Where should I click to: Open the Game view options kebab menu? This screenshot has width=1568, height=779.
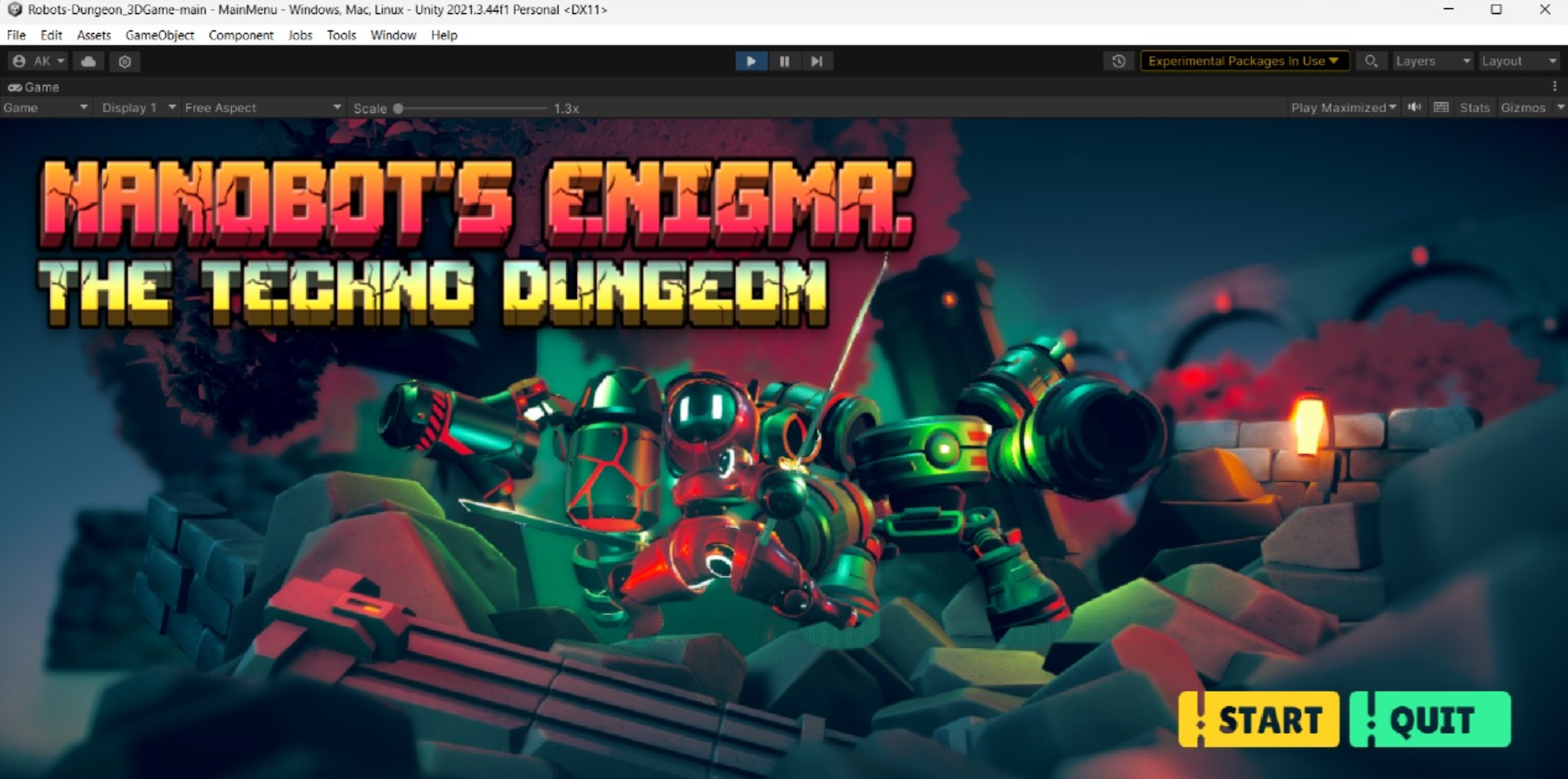coord(1555,87)
